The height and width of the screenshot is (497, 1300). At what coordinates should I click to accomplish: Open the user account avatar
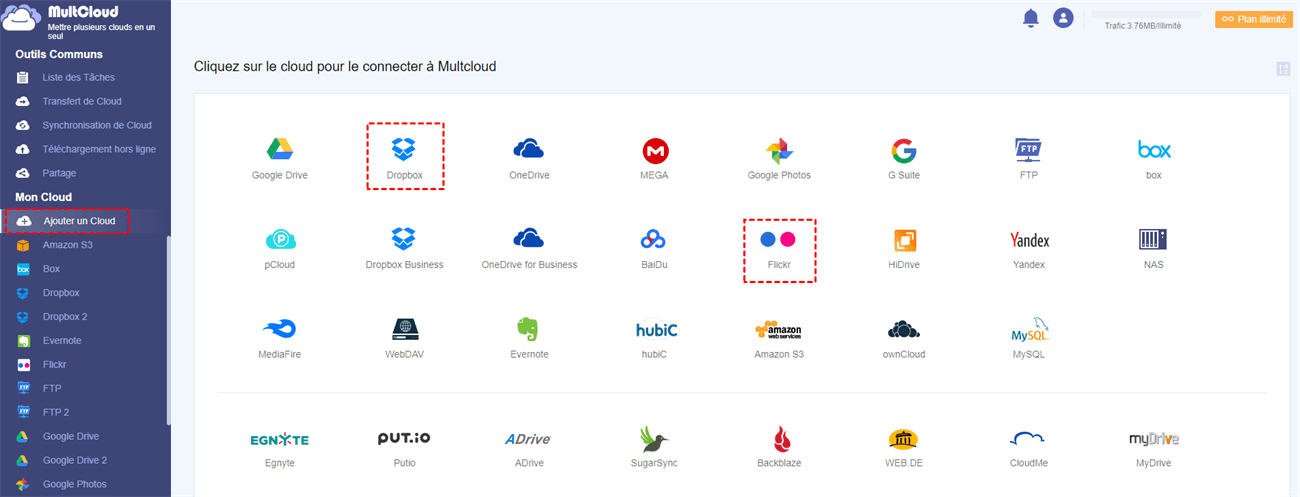pos(1063,18)
